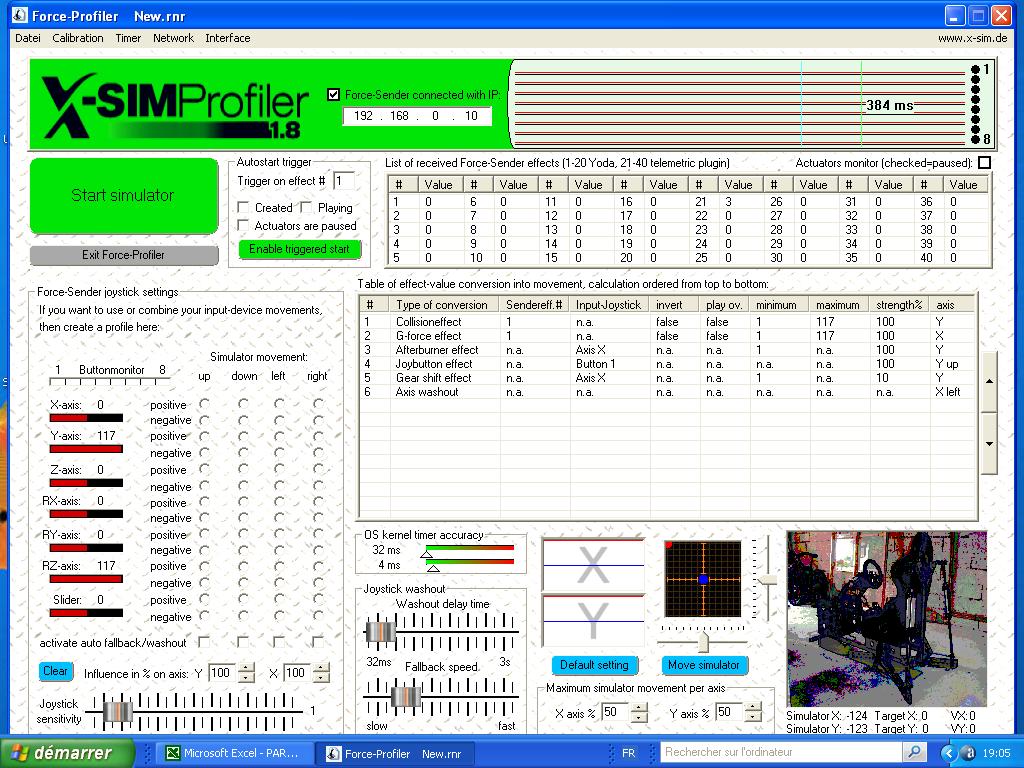The image size is (1024, 768).
Task: Select the Collisioneffect row in conversion table
Action: [666, 321]
